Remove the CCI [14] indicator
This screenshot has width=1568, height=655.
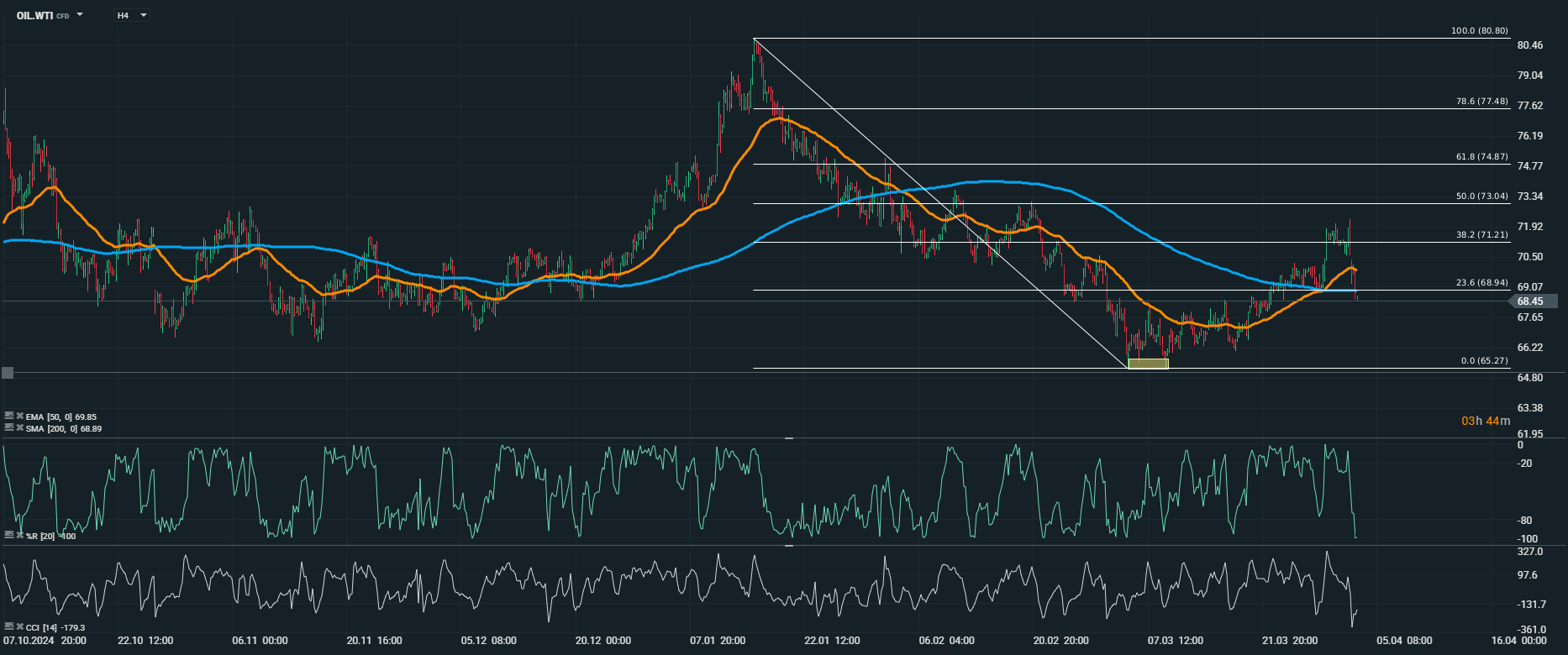20,626
